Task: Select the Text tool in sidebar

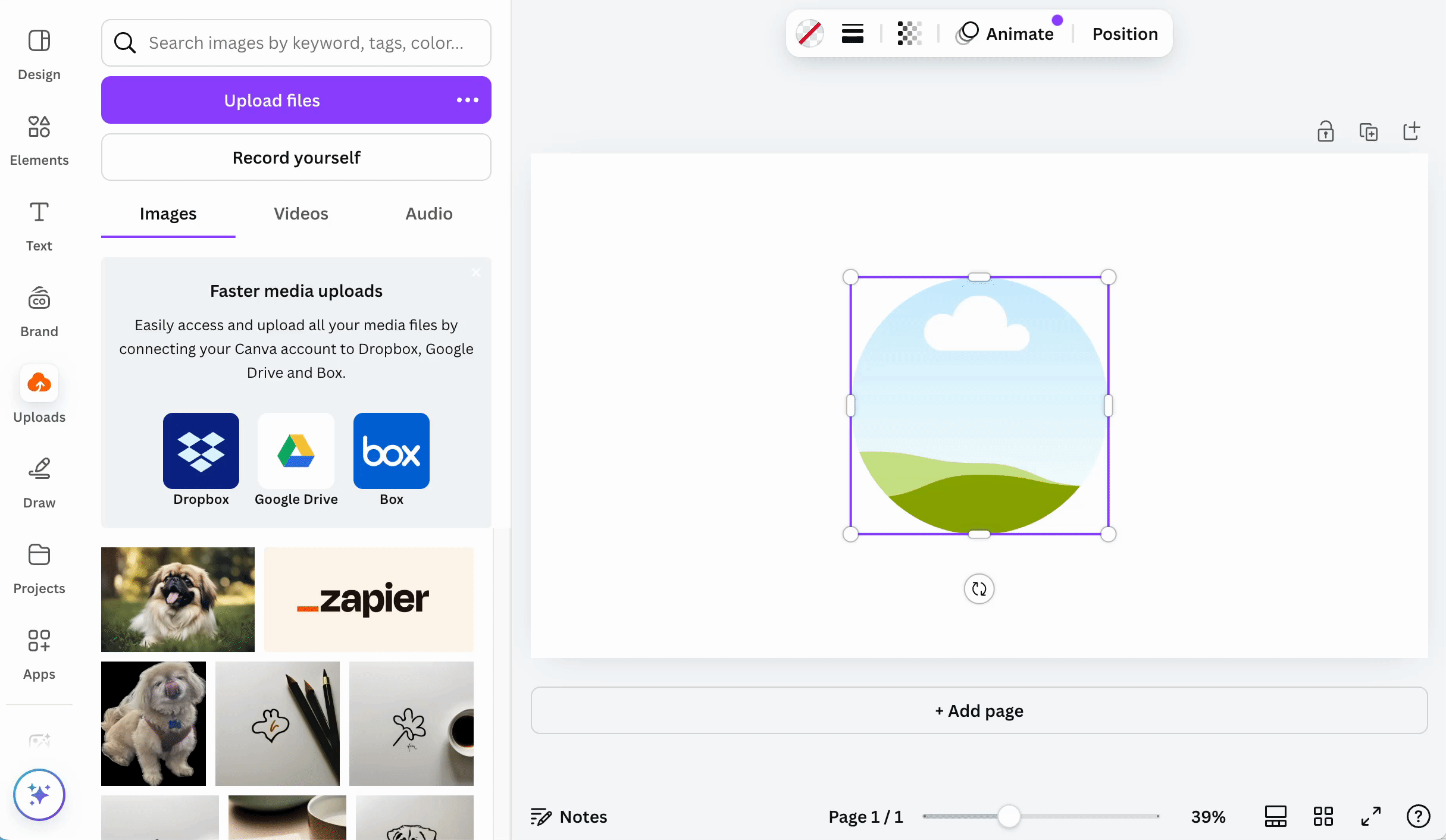Action: 39,226
